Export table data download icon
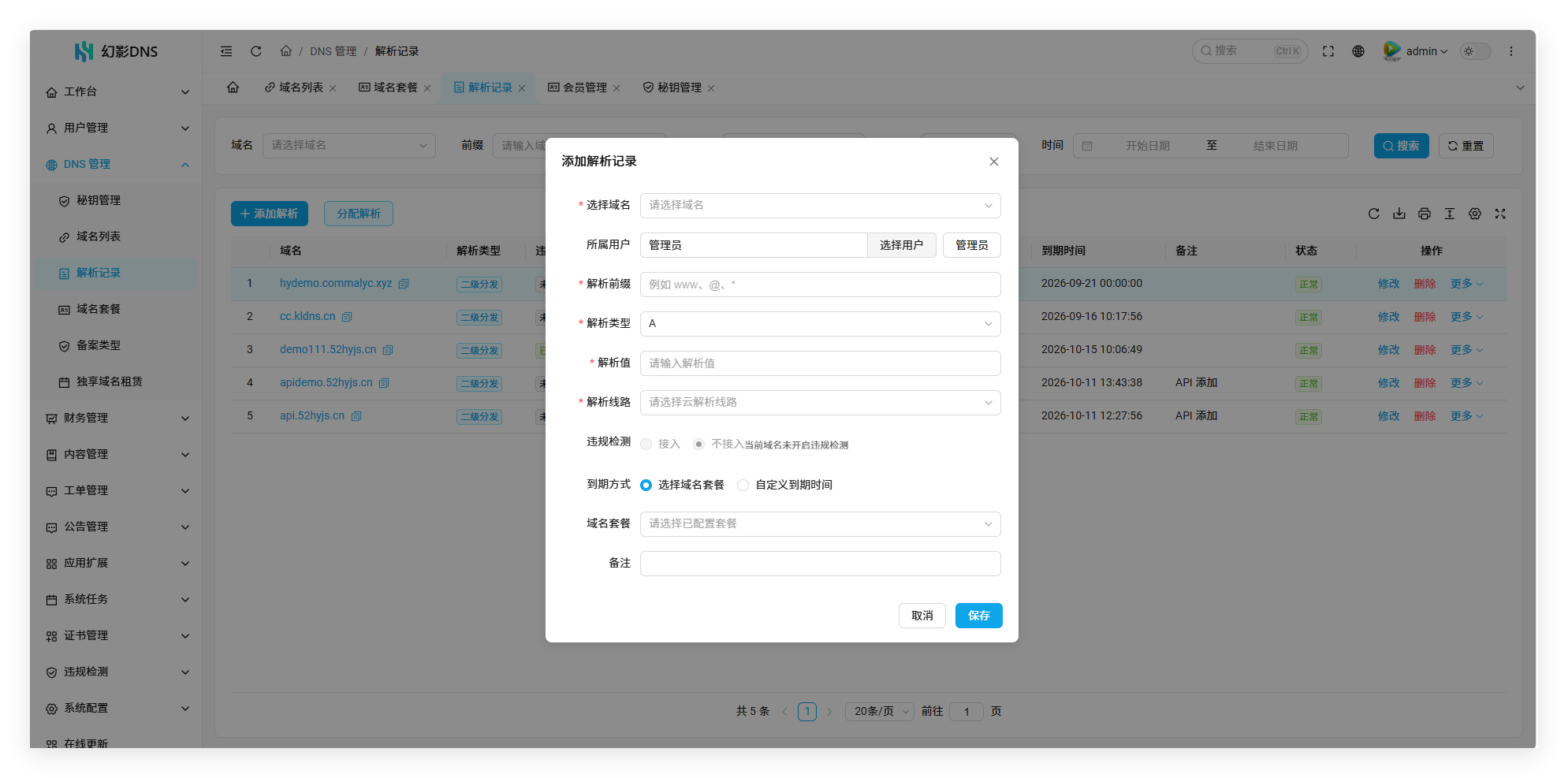Screen dimensions: 1568x778 pyautogui.click(x=1399, y=214)
